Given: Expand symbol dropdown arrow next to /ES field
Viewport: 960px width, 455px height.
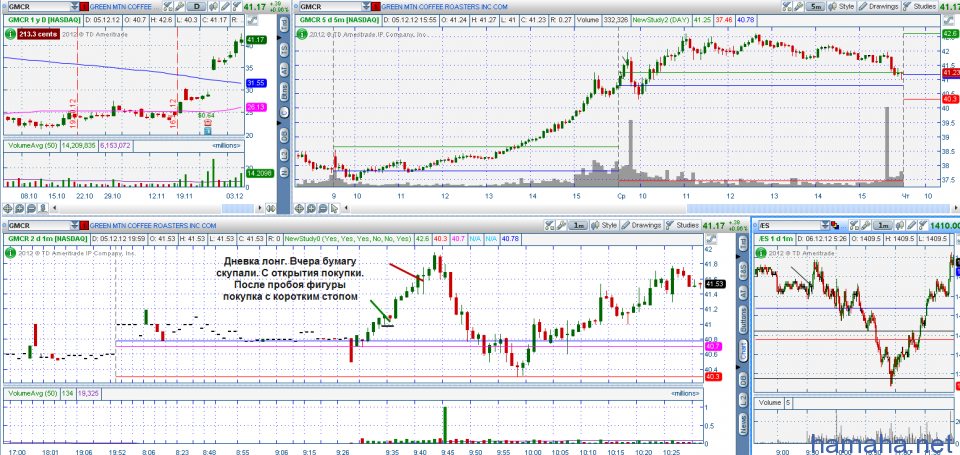Looking at the screenshot, I should (x=825, y=226).
